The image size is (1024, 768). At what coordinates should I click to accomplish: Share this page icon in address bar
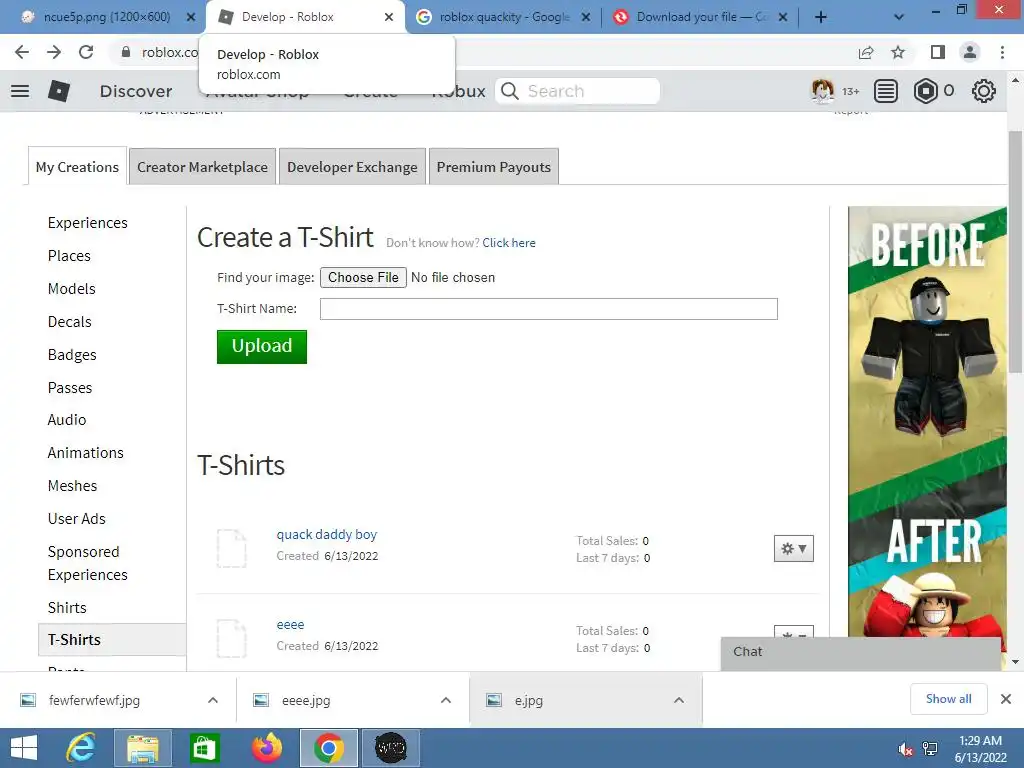pyautogui.click(x=866, y=52)
